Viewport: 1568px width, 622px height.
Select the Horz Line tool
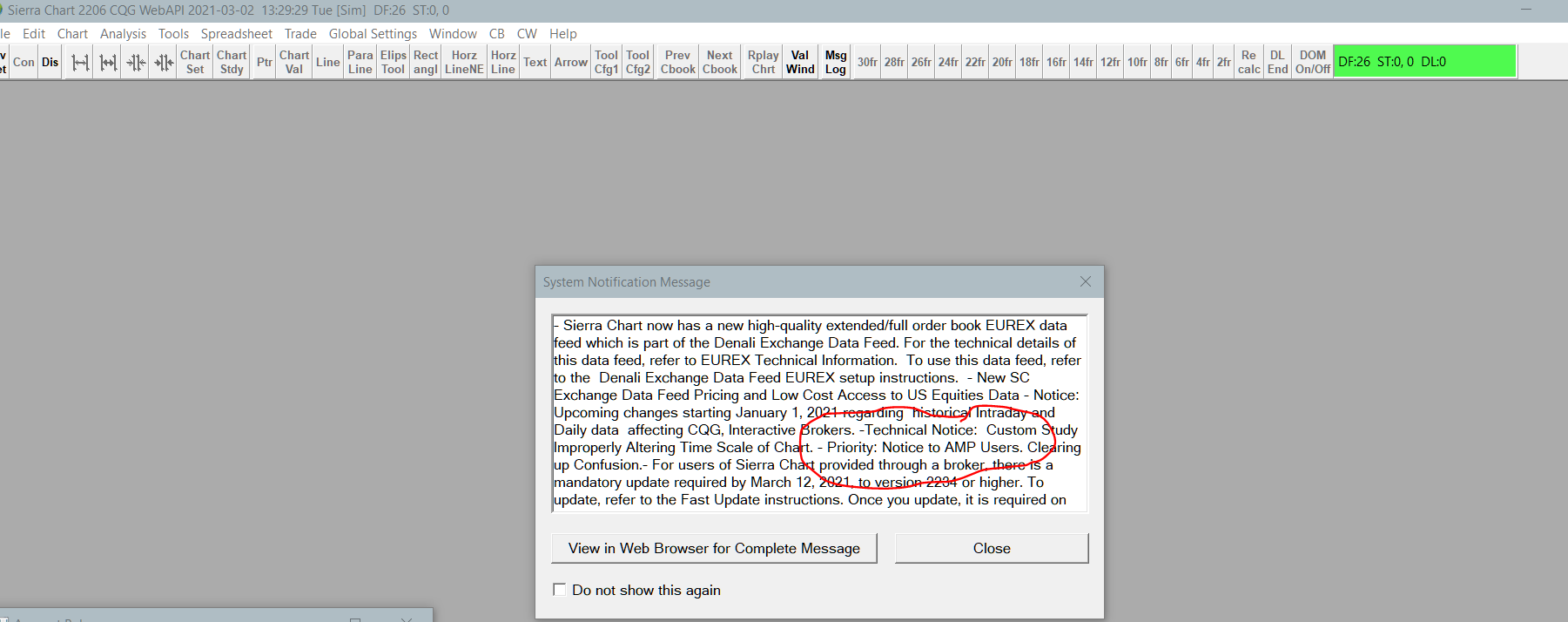(503, 62)
